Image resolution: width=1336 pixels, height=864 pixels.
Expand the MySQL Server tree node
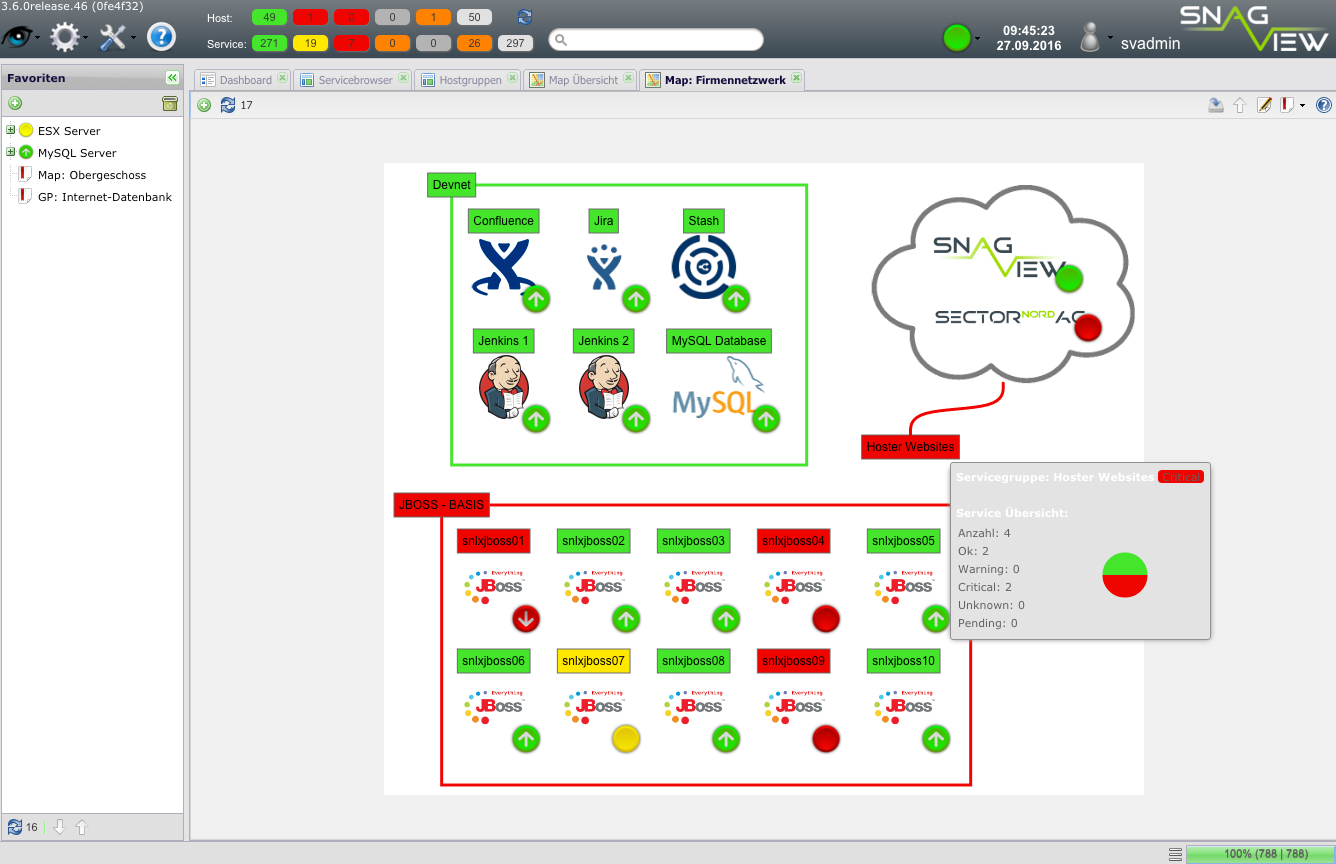click(11, 152)
